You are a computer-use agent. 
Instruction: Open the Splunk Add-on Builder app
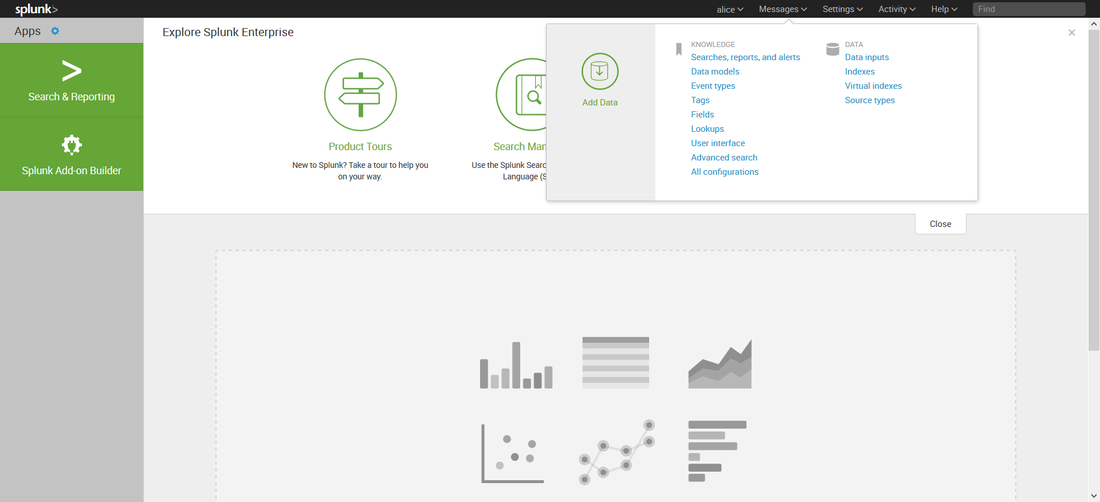[x=72, y=154]
